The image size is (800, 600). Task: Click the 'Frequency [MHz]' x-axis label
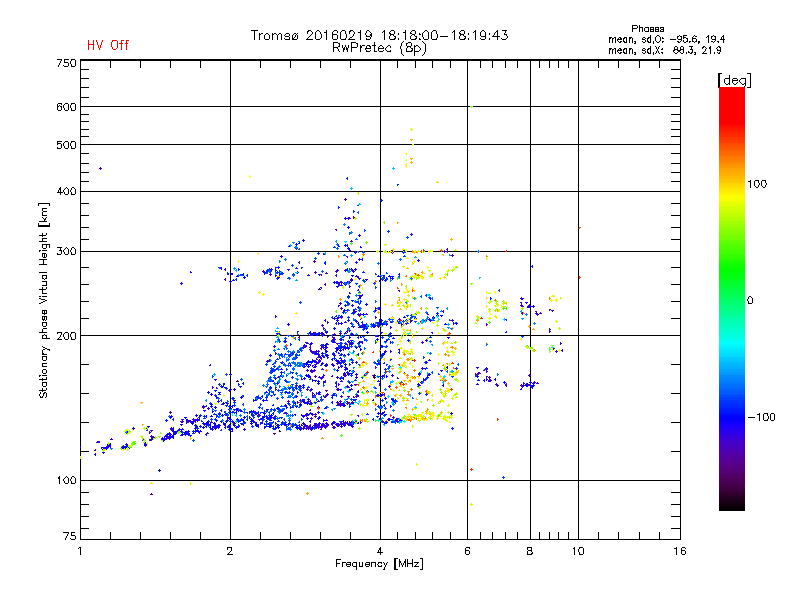[379, 564]
